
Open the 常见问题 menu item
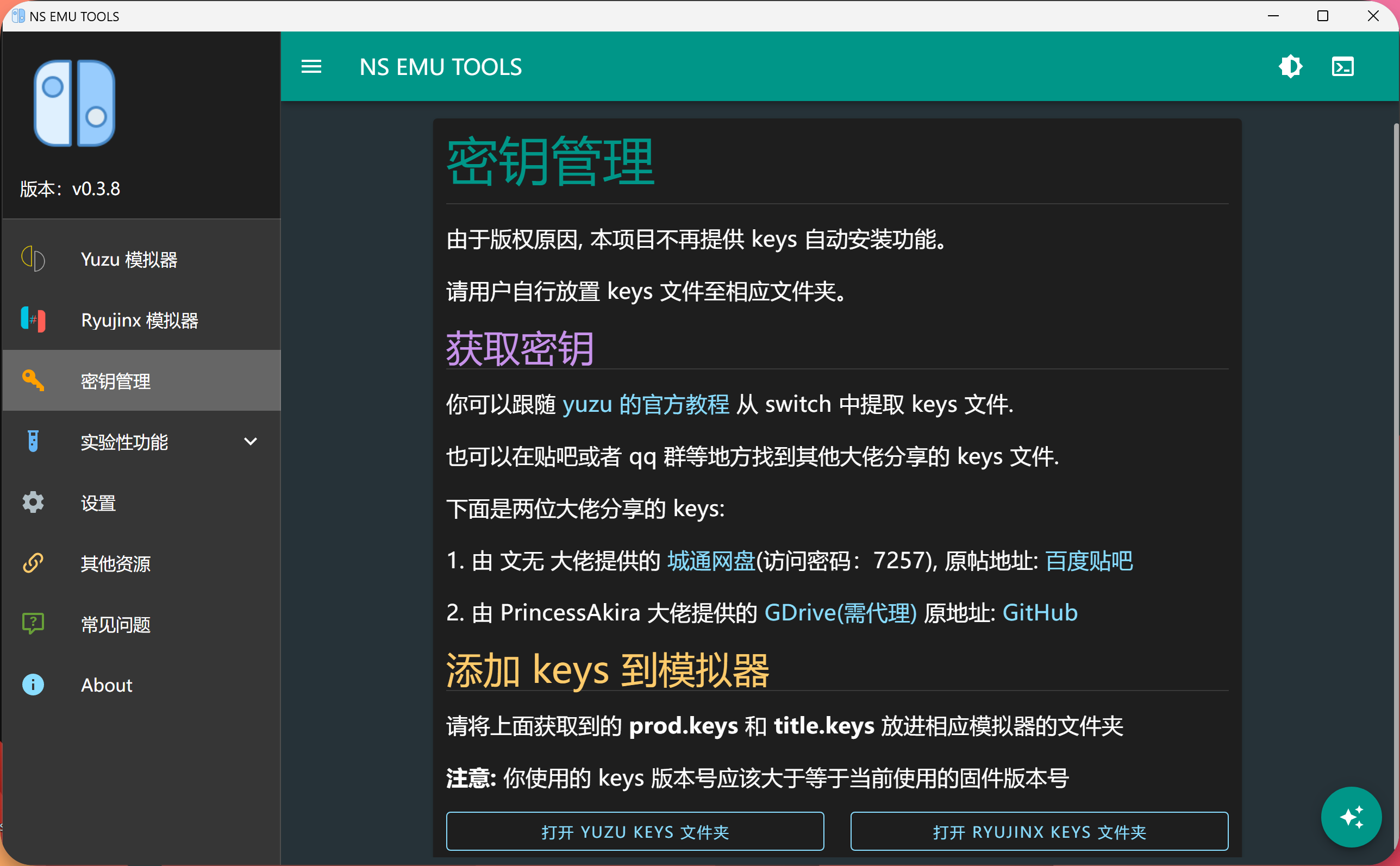pyautogui.click(x=116, y=624)
